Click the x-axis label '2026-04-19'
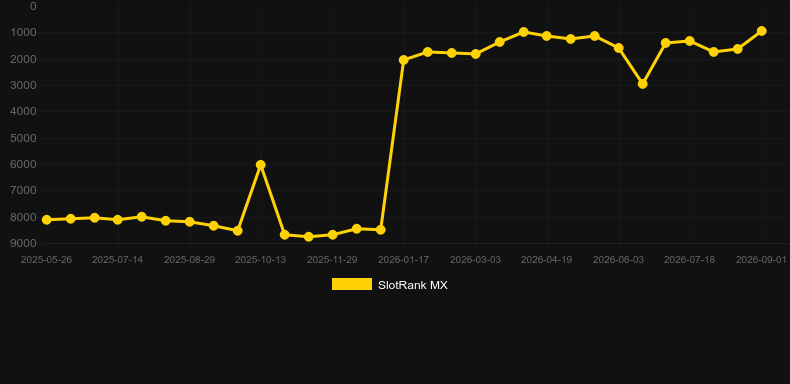Viewport: 790px width, 384px height. click(547, 260)
